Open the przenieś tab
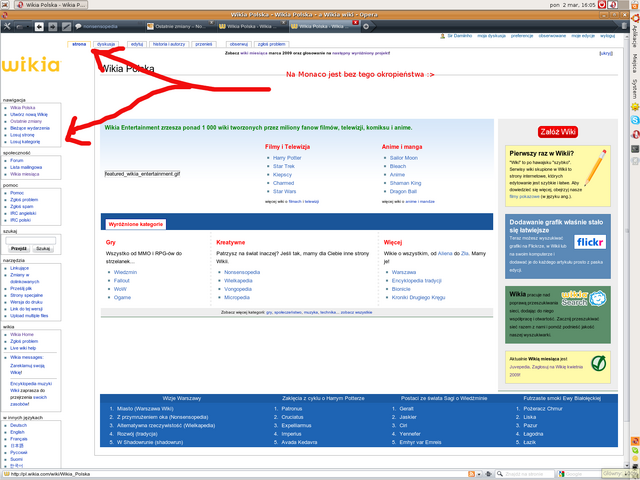Viewport: 640px width, 480px height. click(203, 44)
